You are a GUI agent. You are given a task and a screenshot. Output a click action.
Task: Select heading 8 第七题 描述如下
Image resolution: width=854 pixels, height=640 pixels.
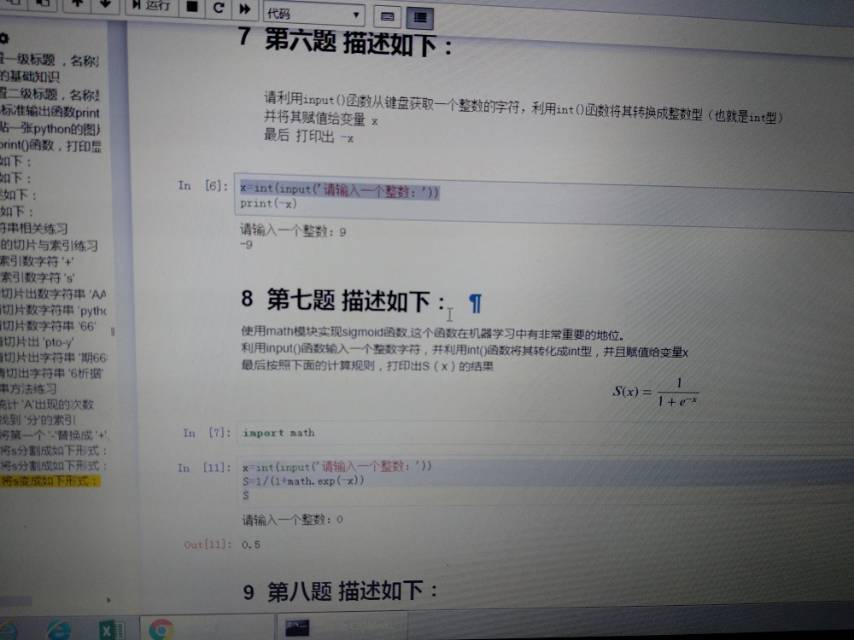343,300
